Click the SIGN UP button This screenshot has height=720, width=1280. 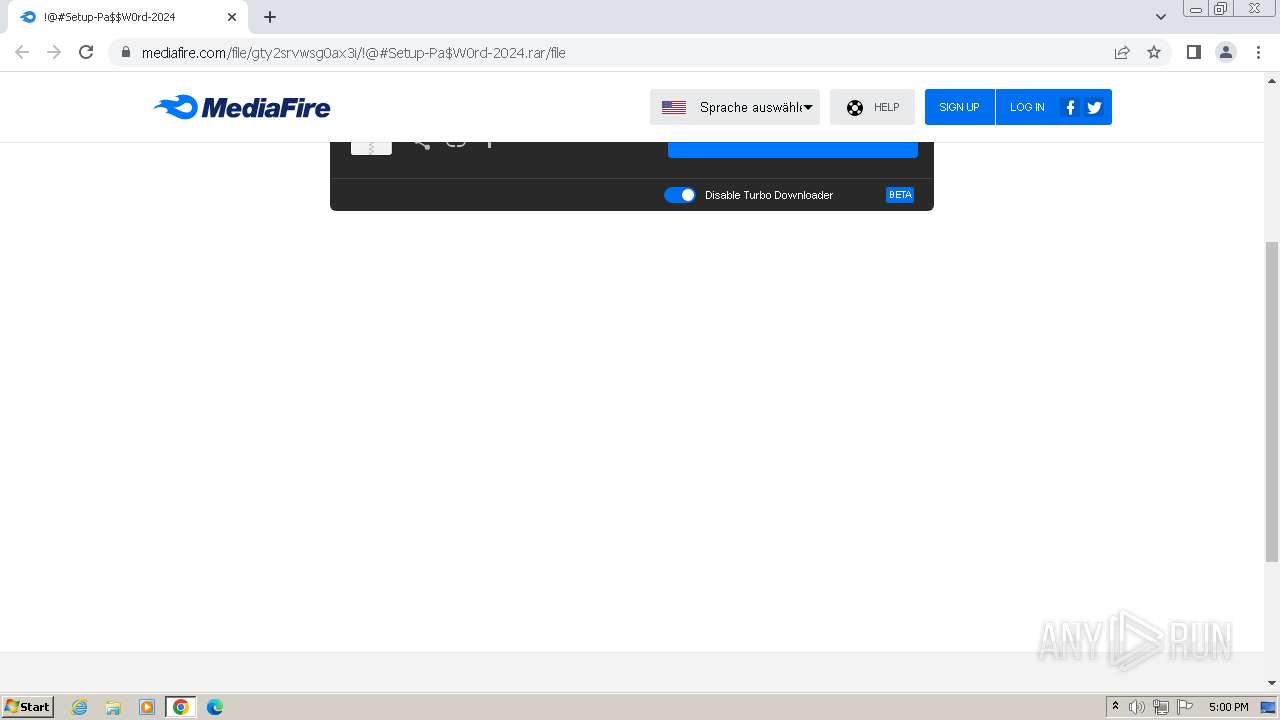(959, 107)
